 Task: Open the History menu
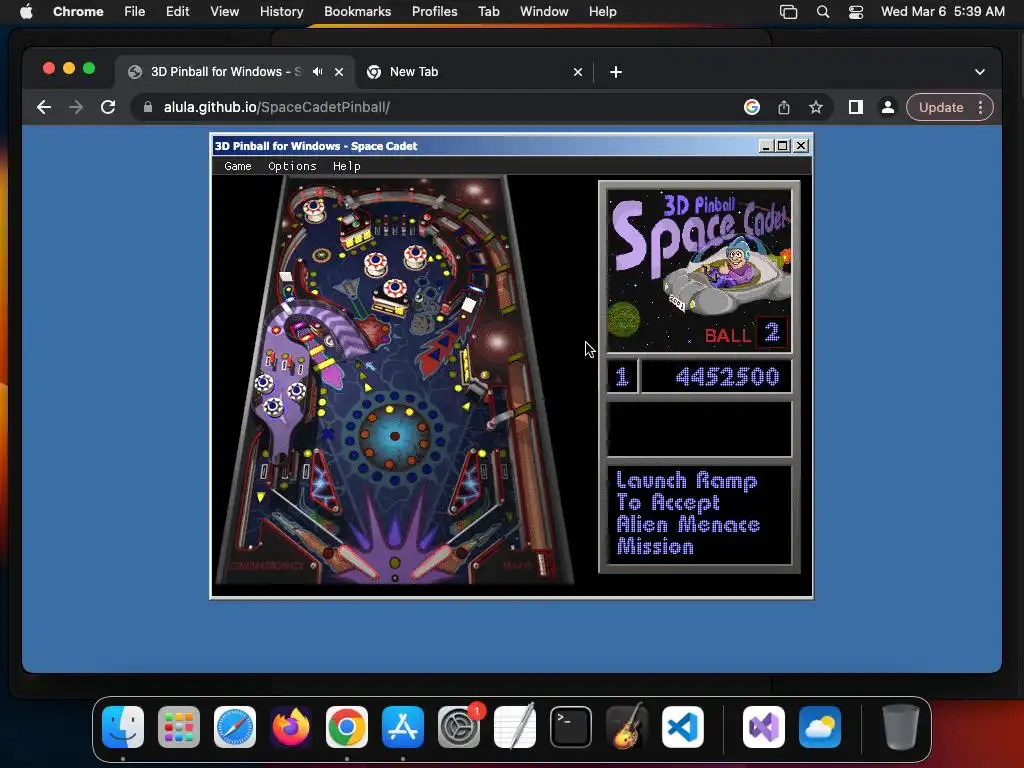(281, 11)
